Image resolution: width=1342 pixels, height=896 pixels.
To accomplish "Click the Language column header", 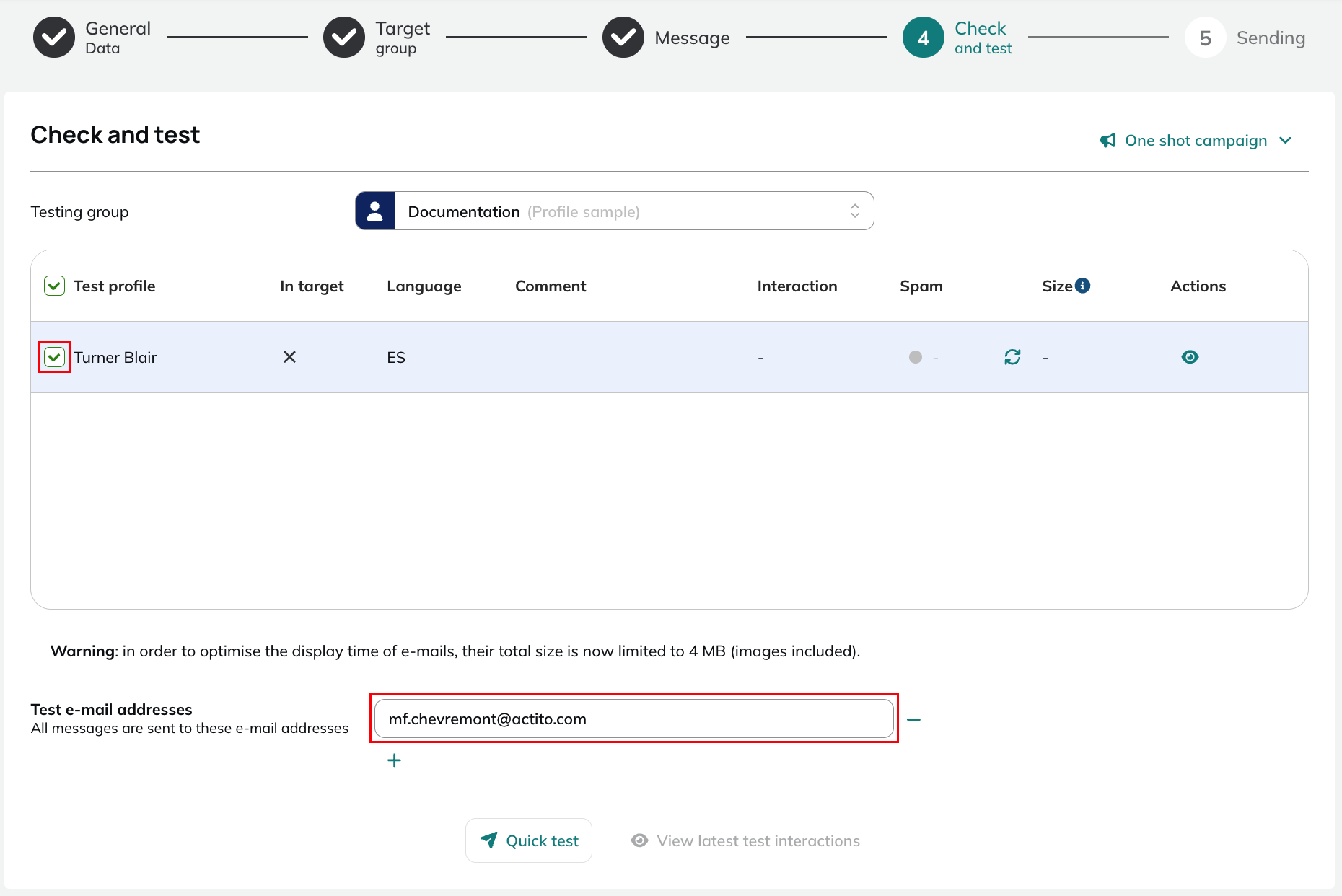I will 424,286.
